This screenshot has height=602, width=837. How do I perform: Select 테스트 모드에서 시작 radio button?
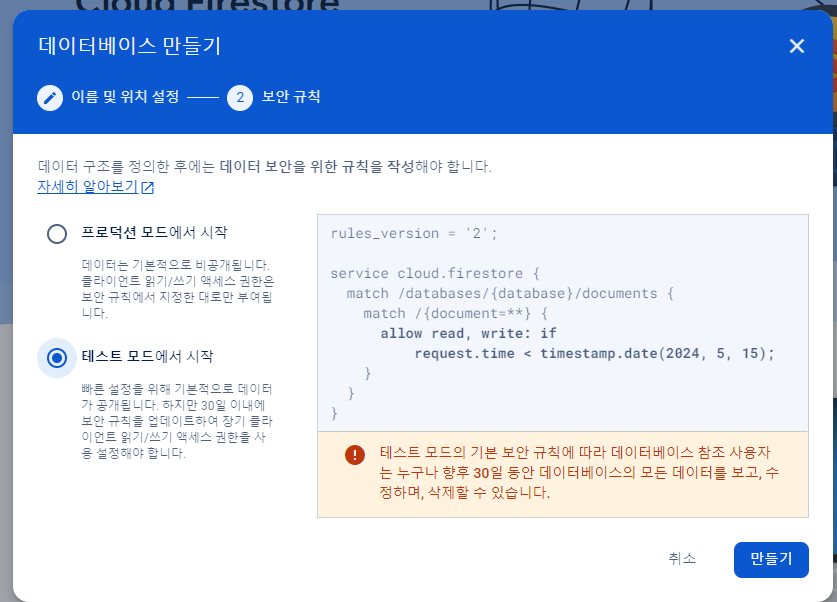pyautogui.click(x=57, y=358)
